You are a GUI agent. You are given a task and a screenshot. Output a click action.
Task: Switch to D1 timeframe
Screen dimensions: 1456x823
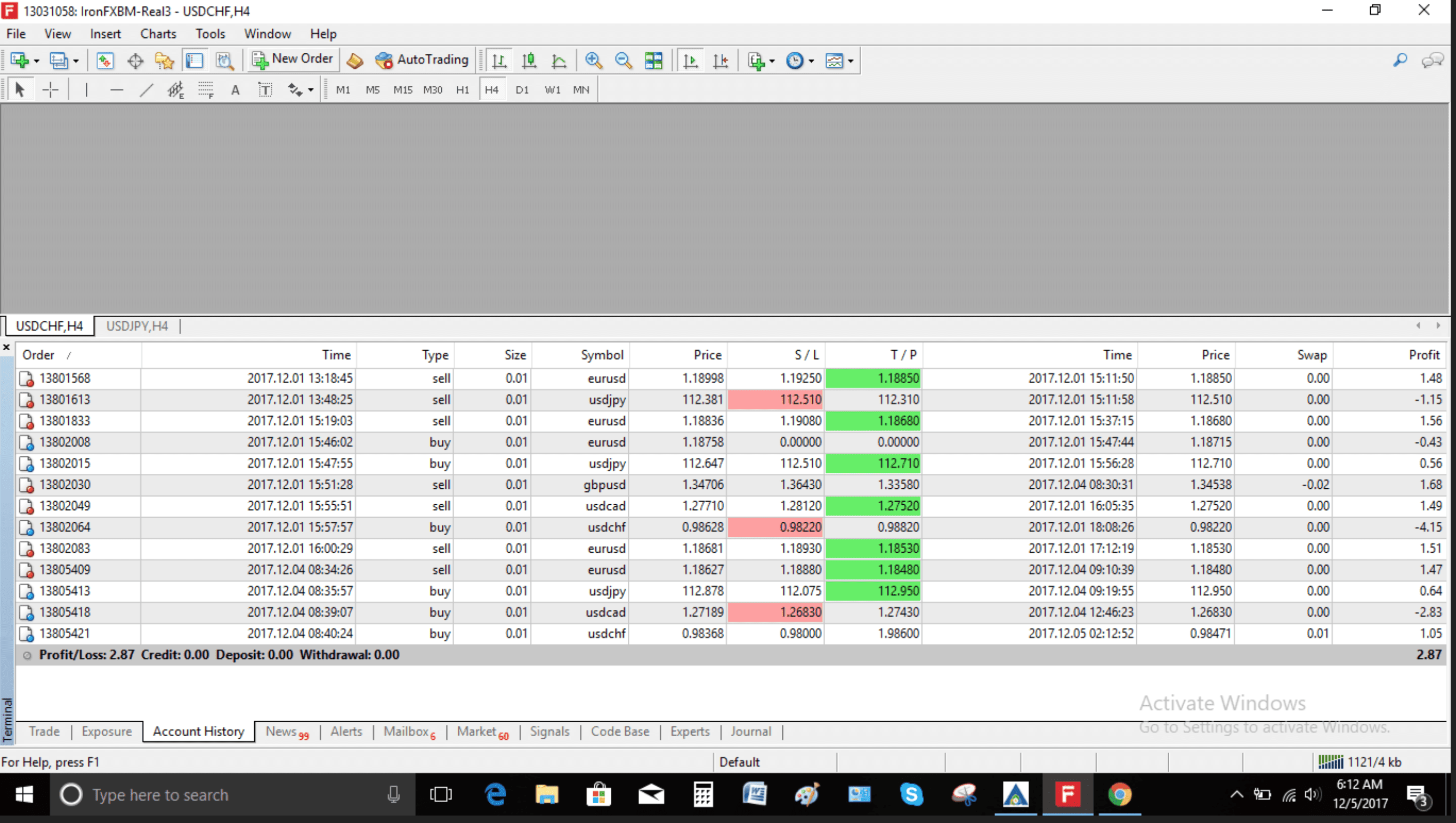522,90
